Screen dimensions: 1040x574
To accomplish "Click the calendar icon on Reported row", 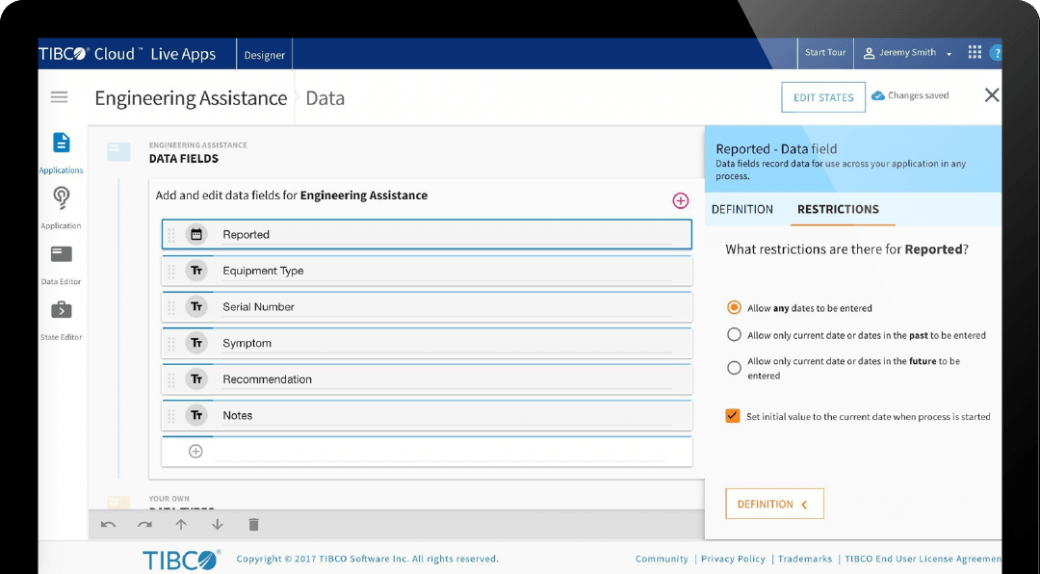I will coord(196,234).
